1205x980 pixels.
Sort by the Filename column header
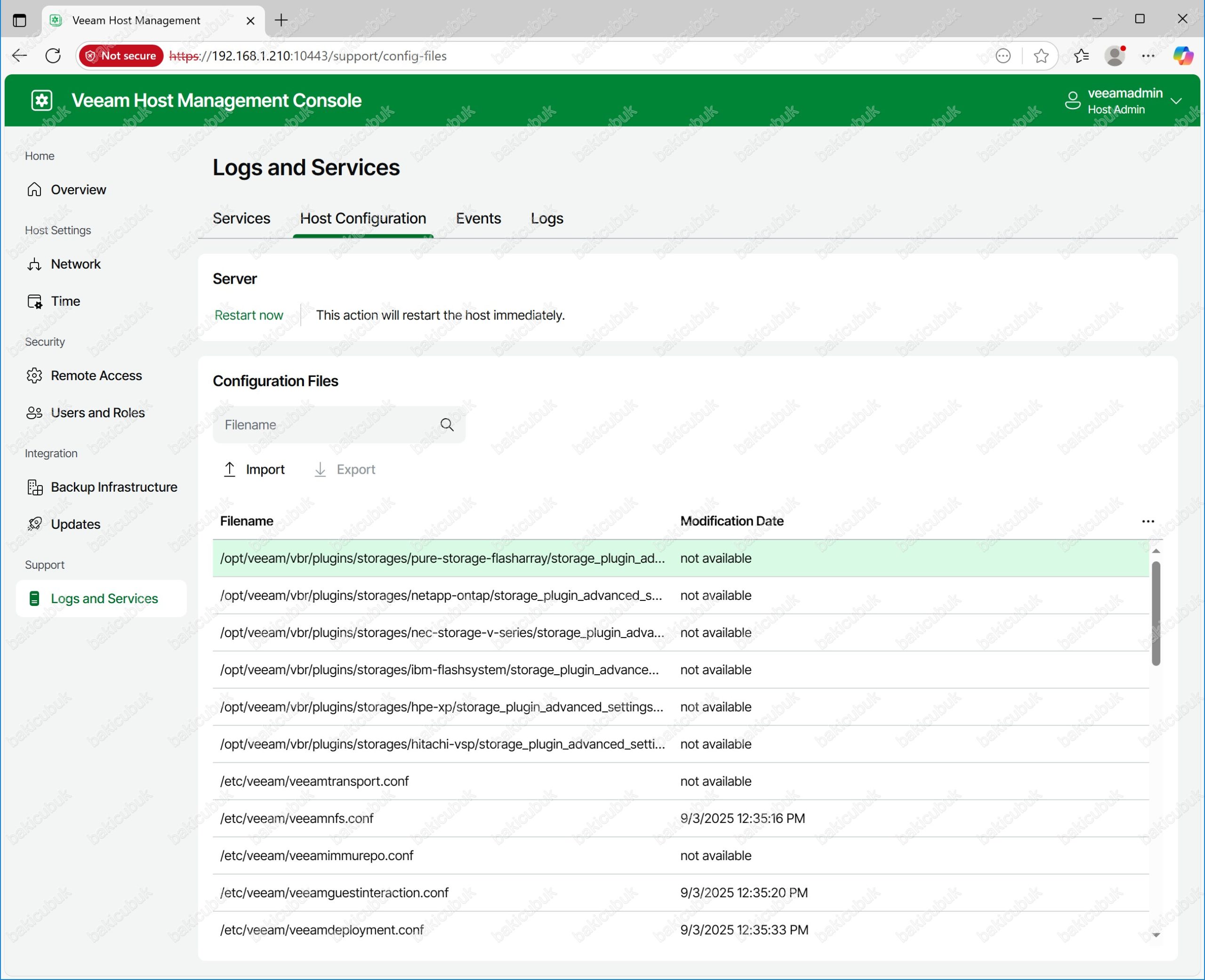click(246, 521)
